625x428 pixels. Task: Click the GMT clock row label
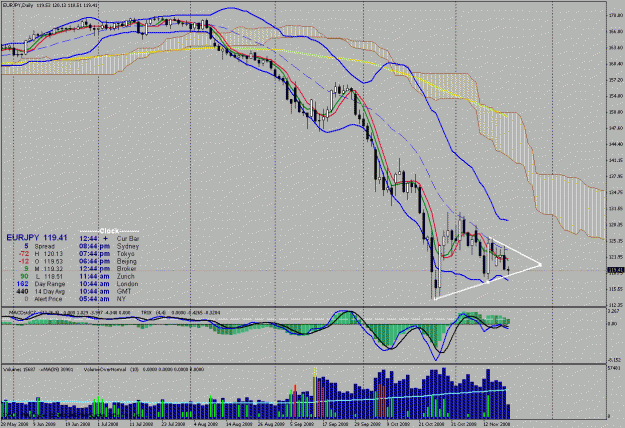tap(123, 292)
